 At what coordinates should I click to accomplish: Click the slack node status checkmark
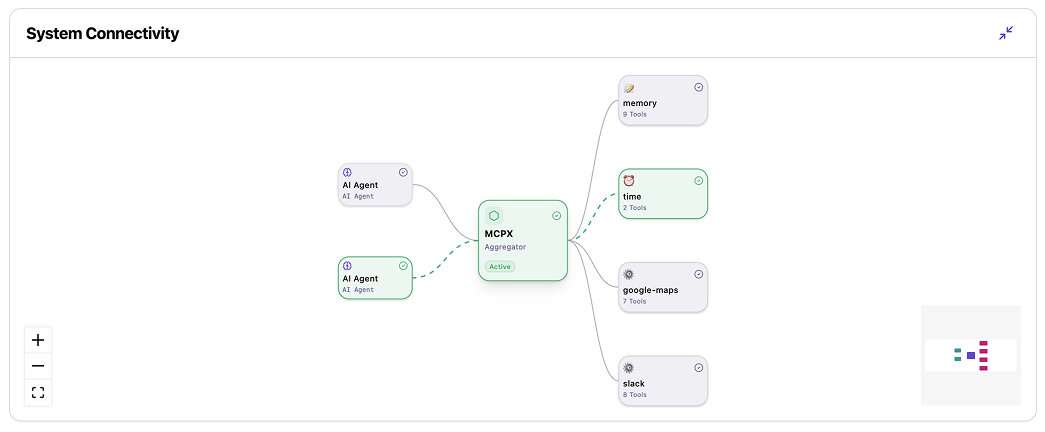[698, 367]
